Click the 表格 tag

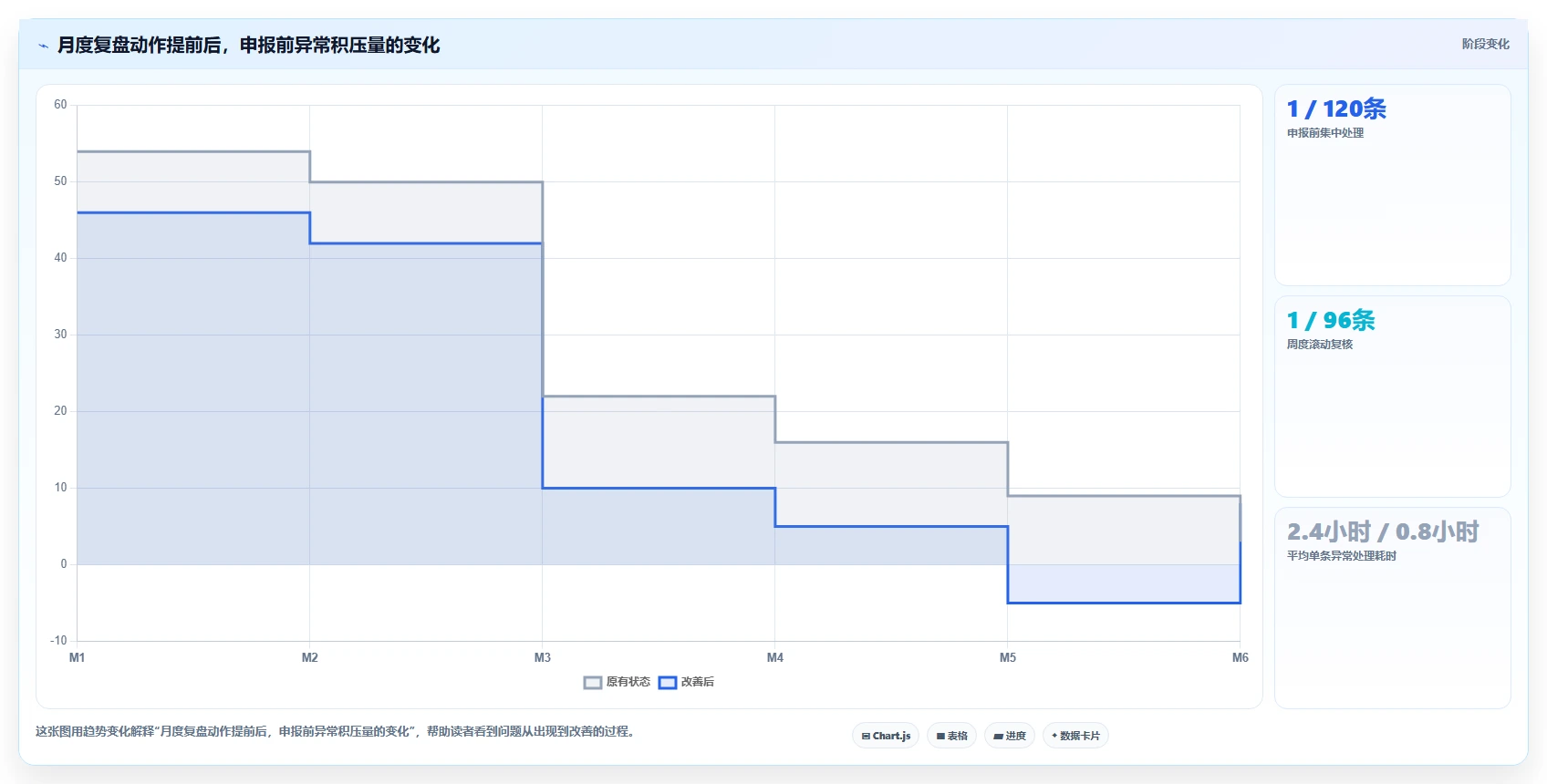click(952, 736)
